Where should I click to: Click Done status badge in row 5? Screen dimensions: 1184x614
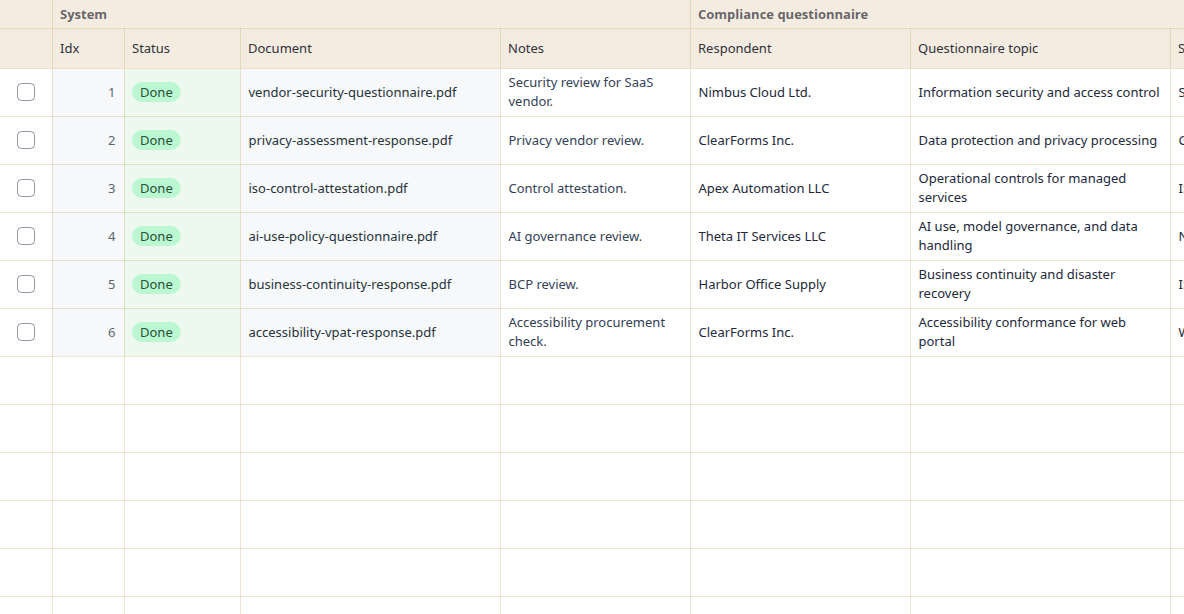click(156, 284)
